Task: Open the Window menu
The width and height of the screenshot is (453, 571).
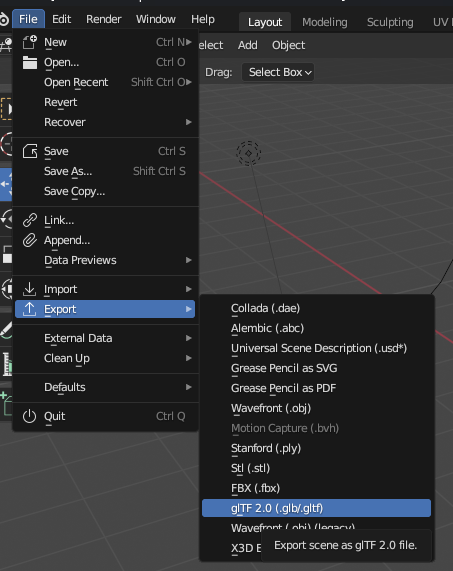Action: point(156,19)
